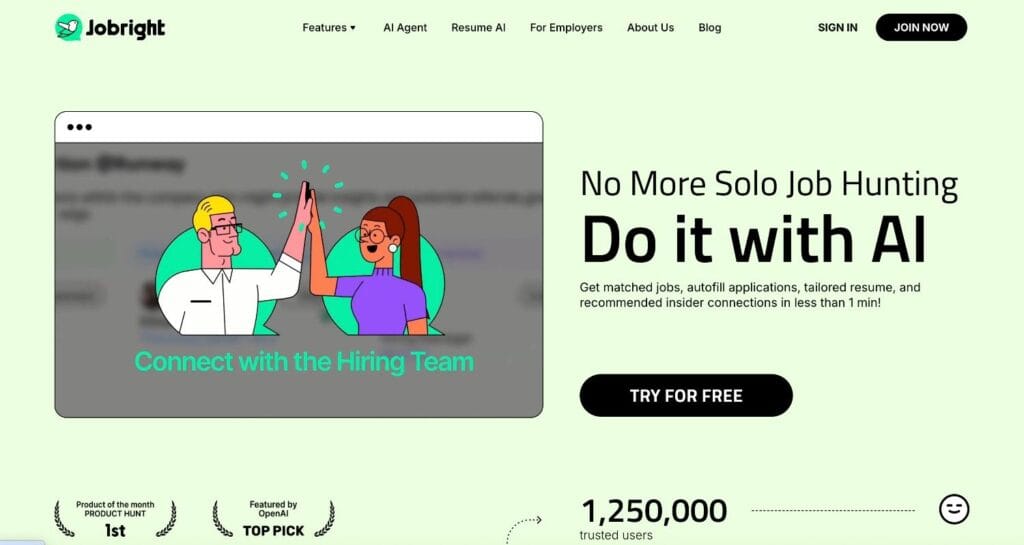Viewport: 1024px width, 545px height.
Task: Open the AI Agent page
Action: coord(405,27)
